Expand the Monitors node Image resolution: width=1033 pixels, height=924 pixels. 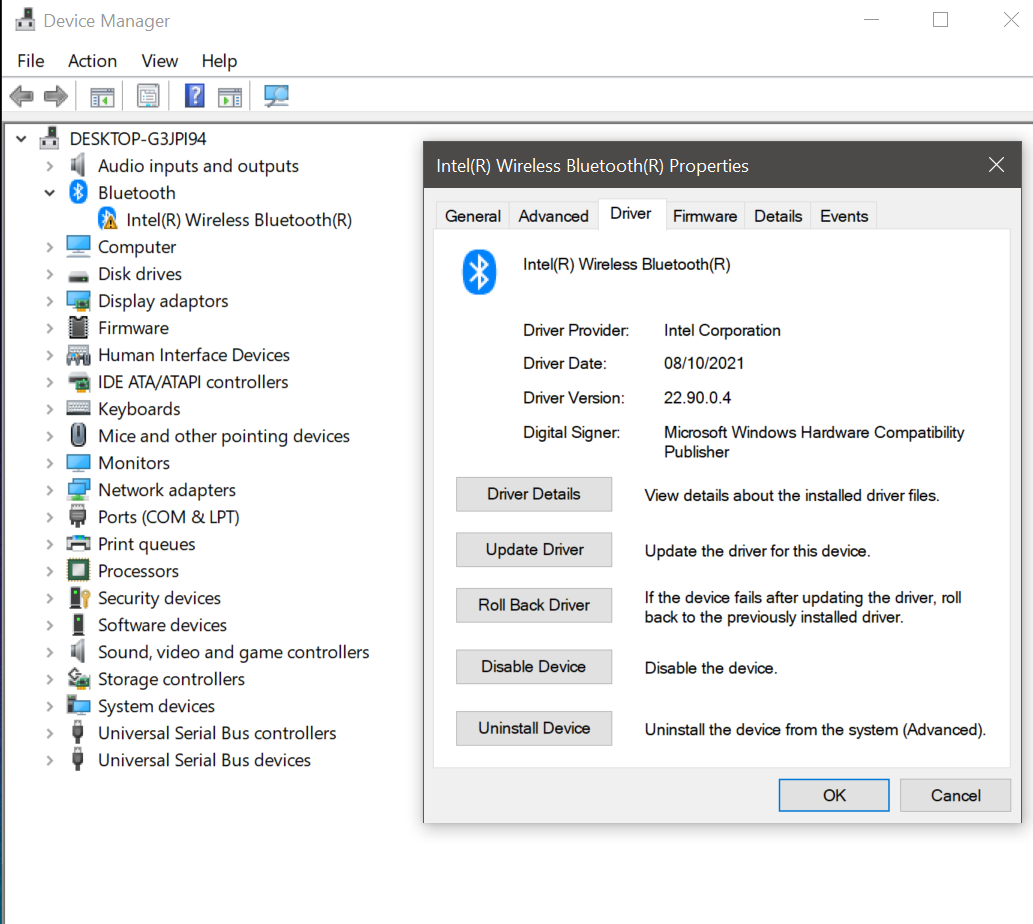(49, 463)
